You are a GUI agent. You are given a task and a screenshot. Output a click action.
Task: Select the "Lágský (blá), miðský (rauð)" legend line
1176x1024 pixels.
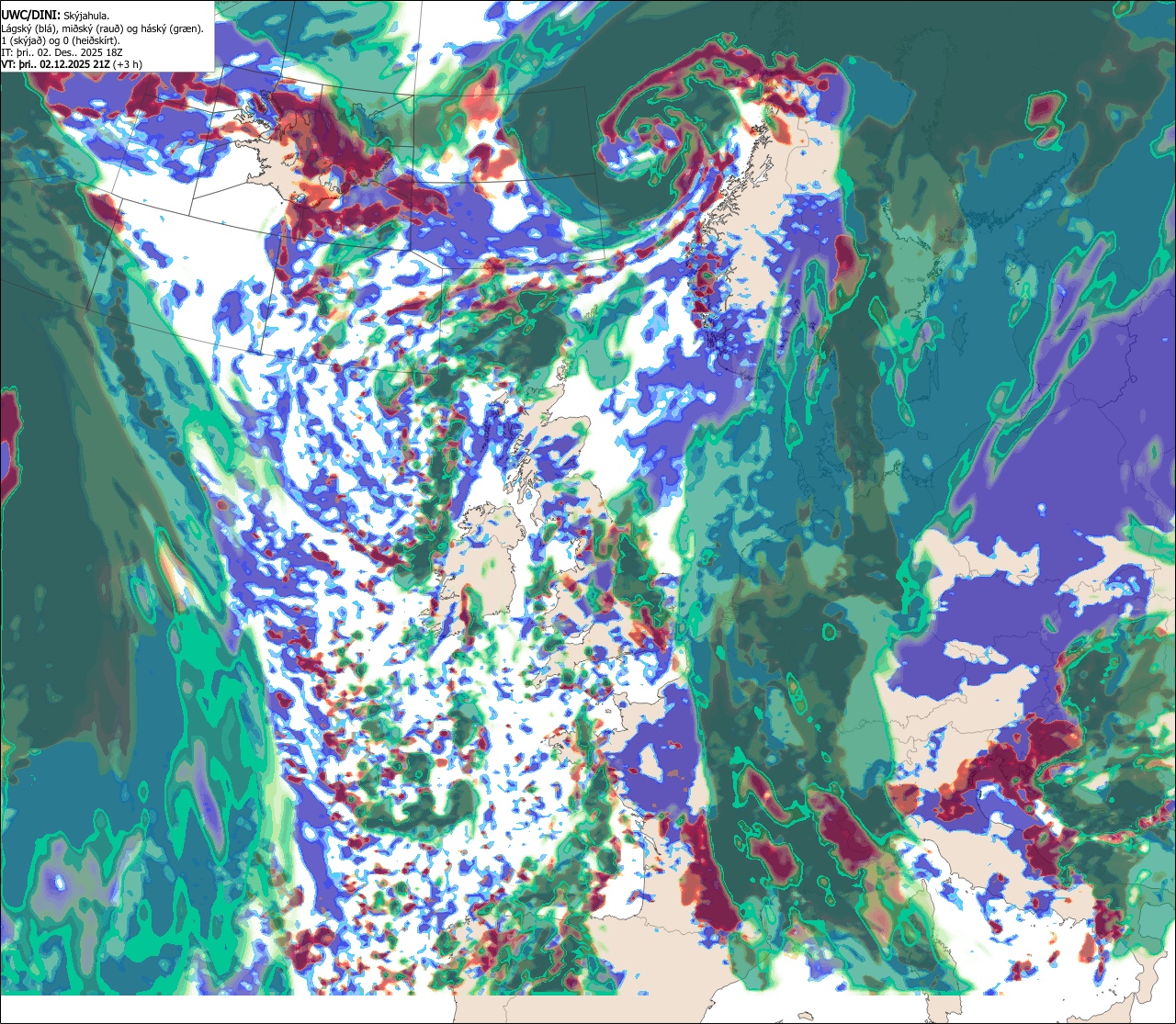102,28
